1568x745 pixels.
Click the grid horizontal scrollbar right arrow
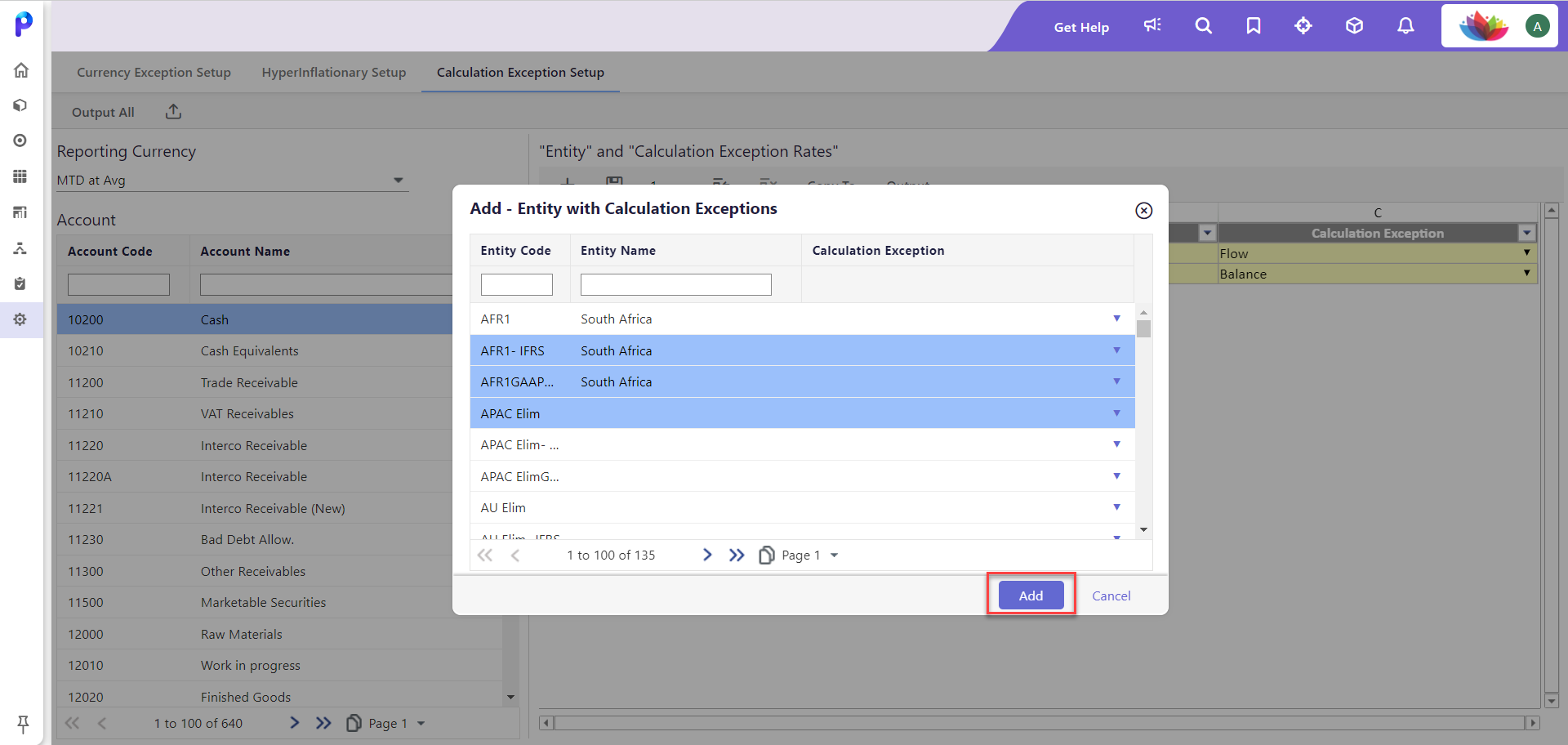tap(1533, 723)
